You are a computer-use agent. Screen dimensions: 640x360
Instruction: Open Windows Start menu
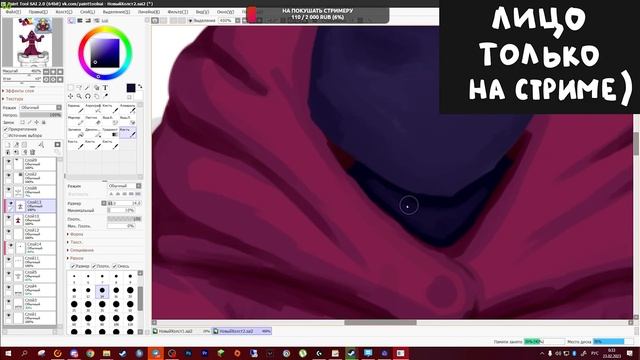coord(8,353)
